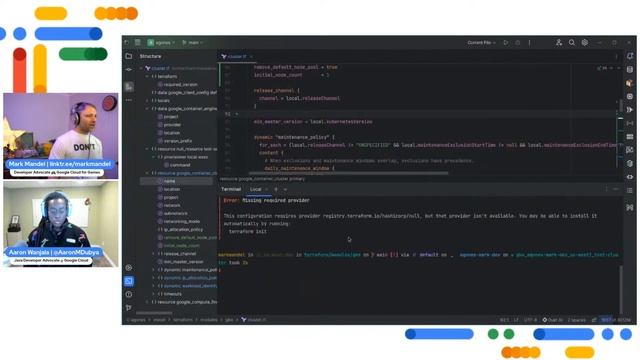Open the Database tool window icon

tap(630, 69)
